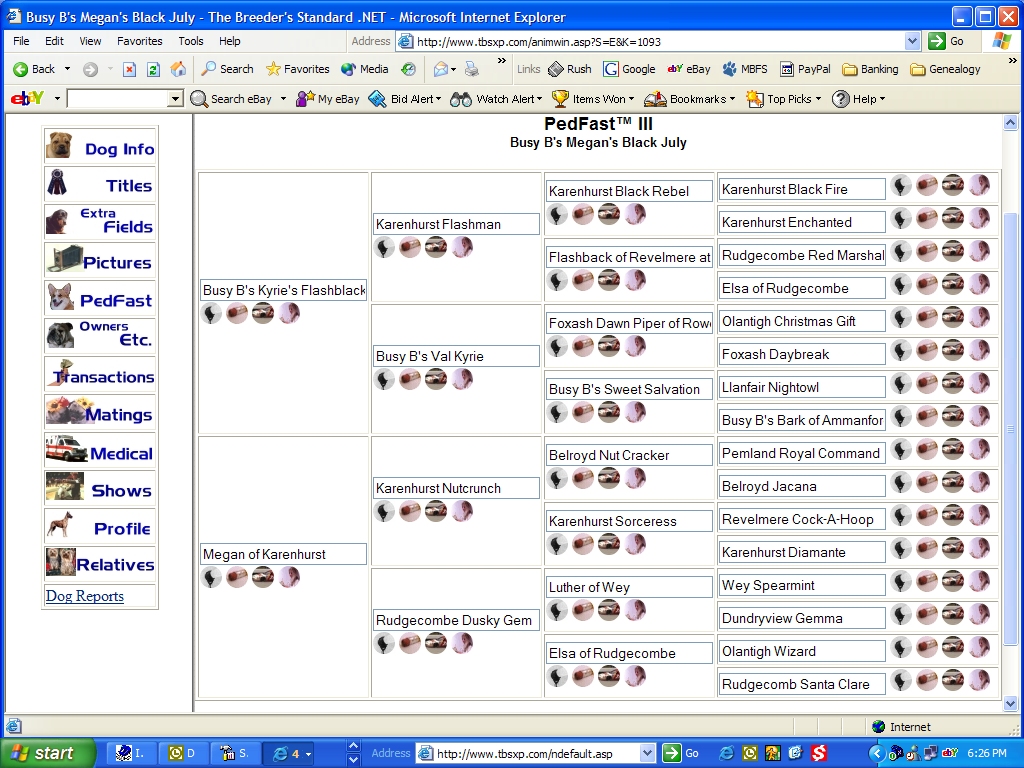This screenshot has width=1024, height=768.
Task: Open the Favorites menu
Action: pos(139,41)
